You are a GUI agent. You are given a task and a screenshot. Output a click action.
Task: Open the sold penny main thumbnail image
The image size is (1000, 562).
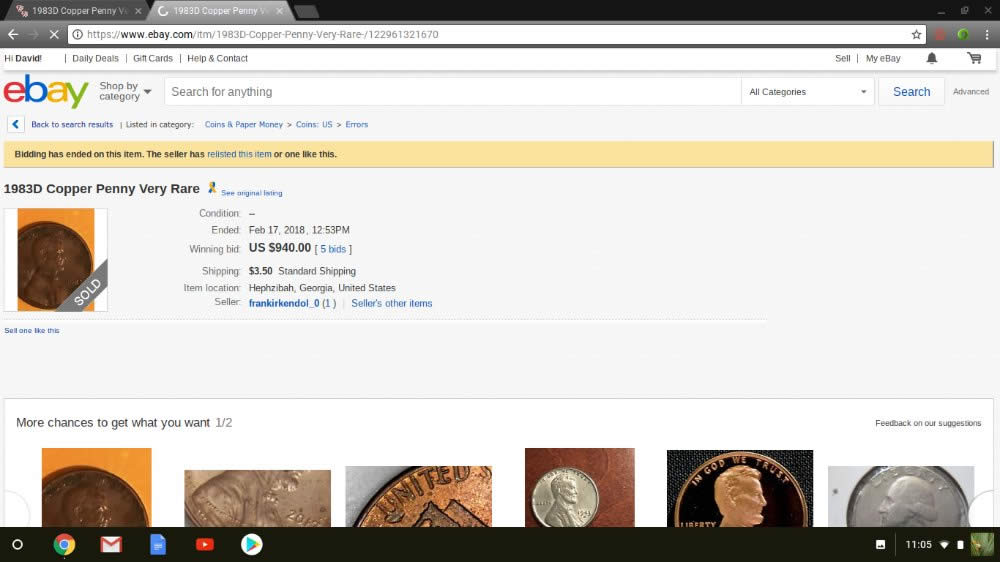(x=55, y=260)
